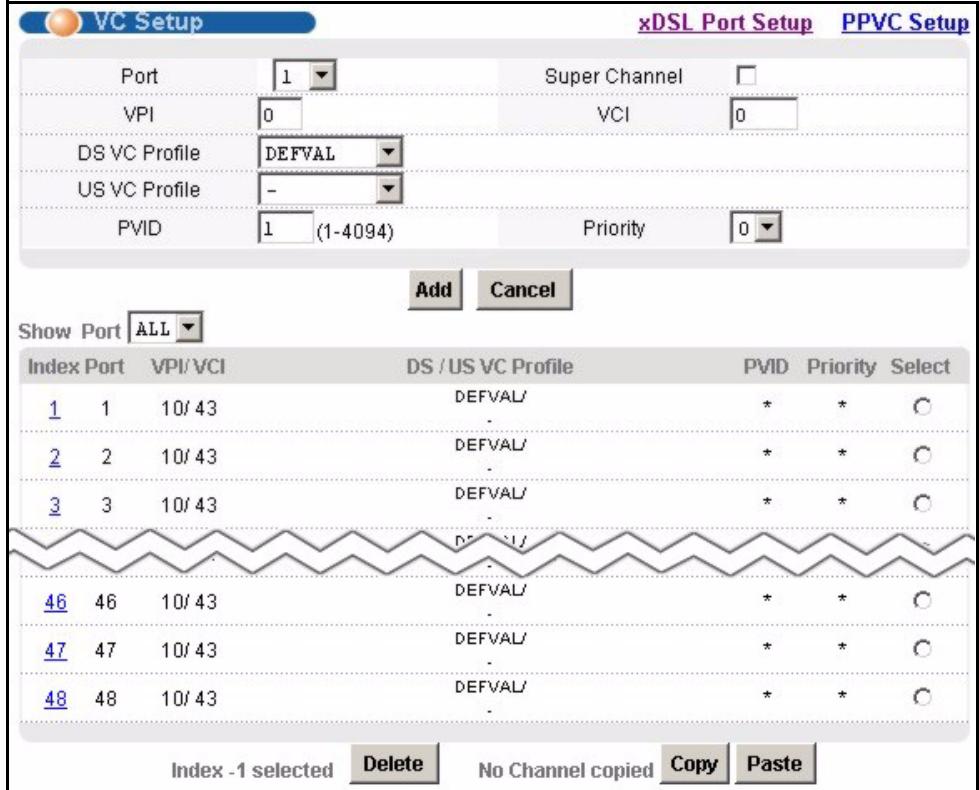Viewport: 979px width, 790px height.
Task: Click 10/ 43 value in row 48
Action: 189,698
